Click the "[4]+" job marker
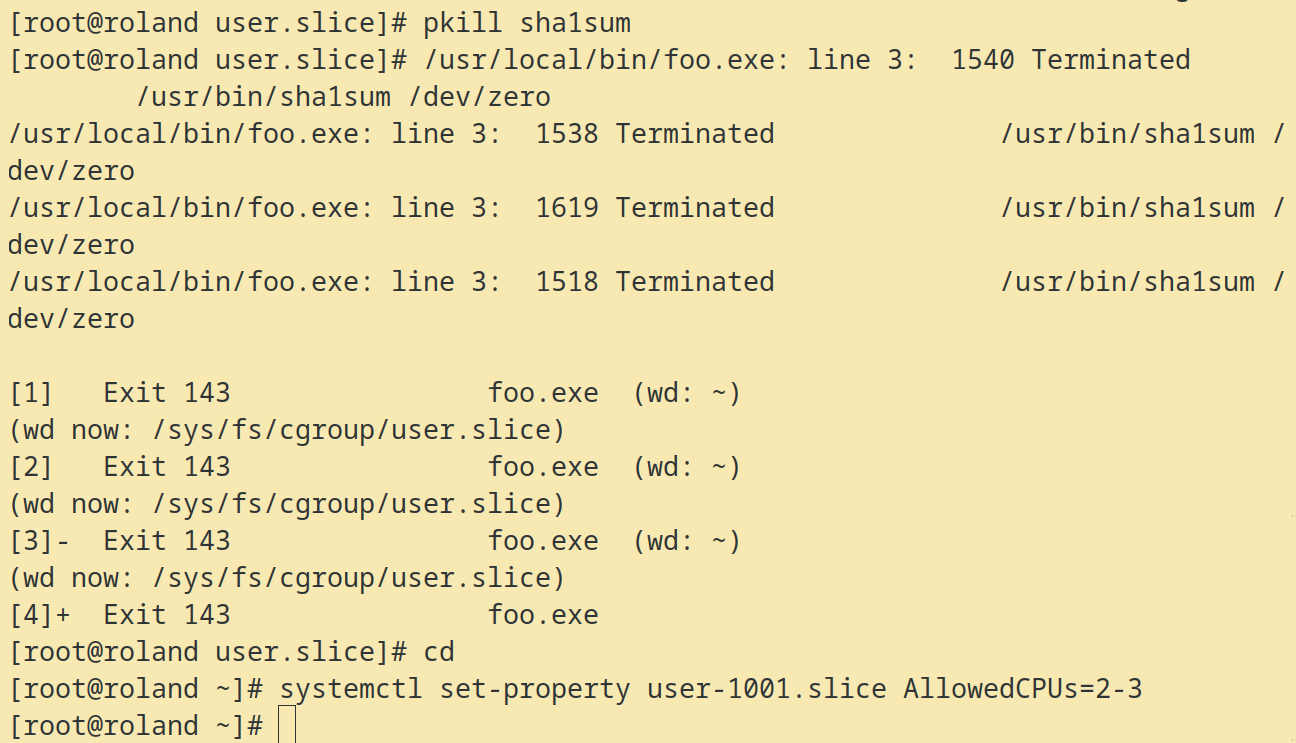The width and height of the screenshot is (1296, 743). [40, 615]
